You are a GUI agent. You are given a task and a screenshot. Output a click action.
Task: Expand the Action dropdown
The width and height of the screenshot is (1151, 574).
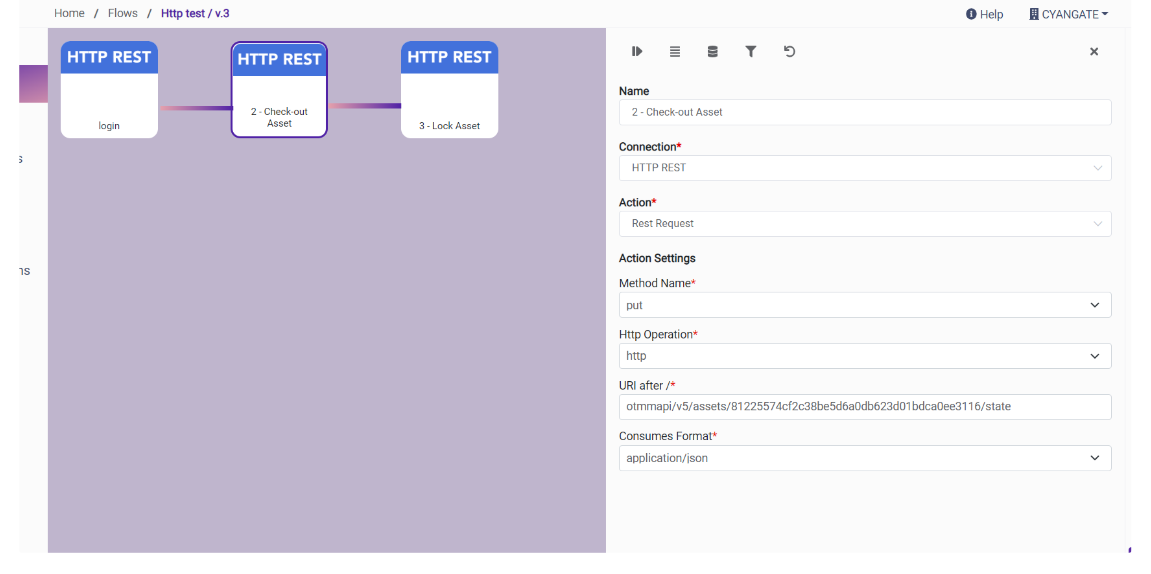pyautogui.click(x=864, y=224)
